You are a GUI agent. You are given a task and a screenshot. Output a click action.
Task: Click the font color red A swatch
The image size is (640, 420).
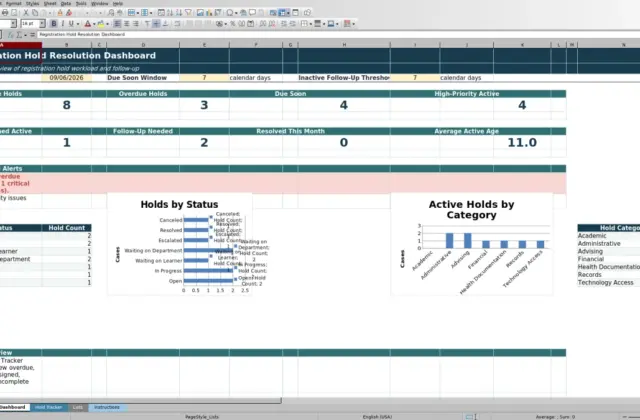(x=87, y=24)
